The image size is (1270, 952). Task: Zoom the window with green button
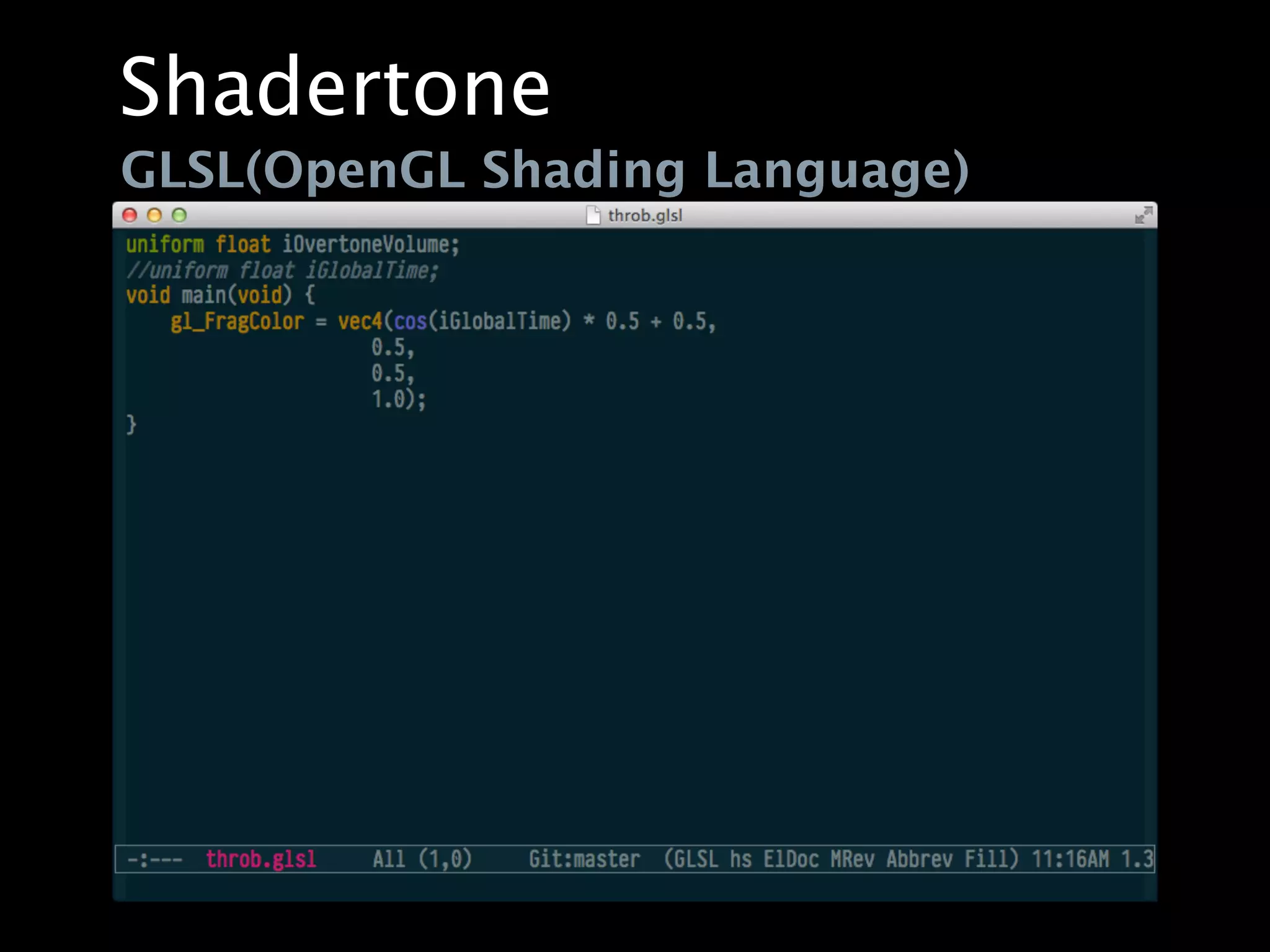179,215
